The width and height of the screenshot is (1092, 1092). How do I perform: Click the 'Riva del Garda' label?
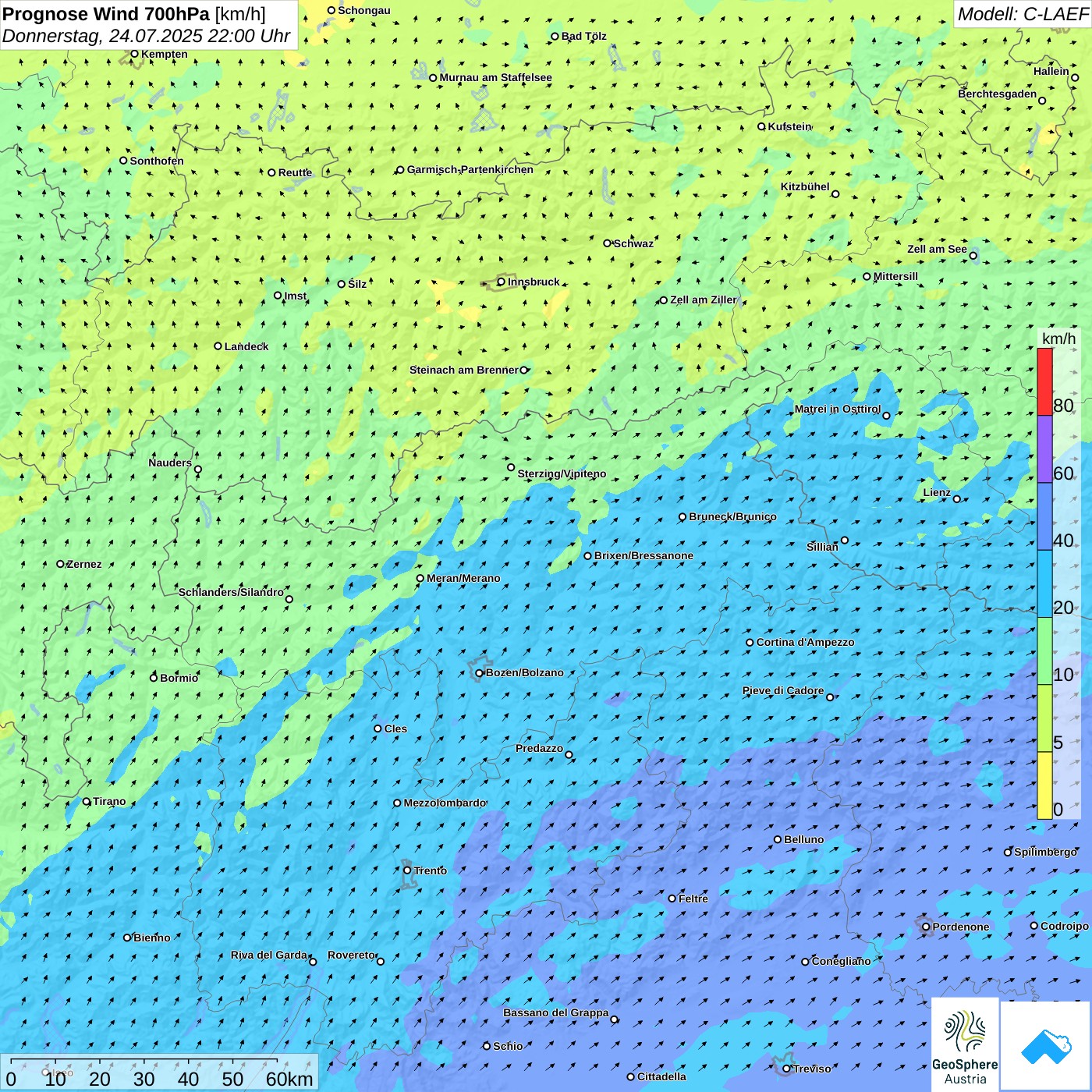tap(269, 955)
